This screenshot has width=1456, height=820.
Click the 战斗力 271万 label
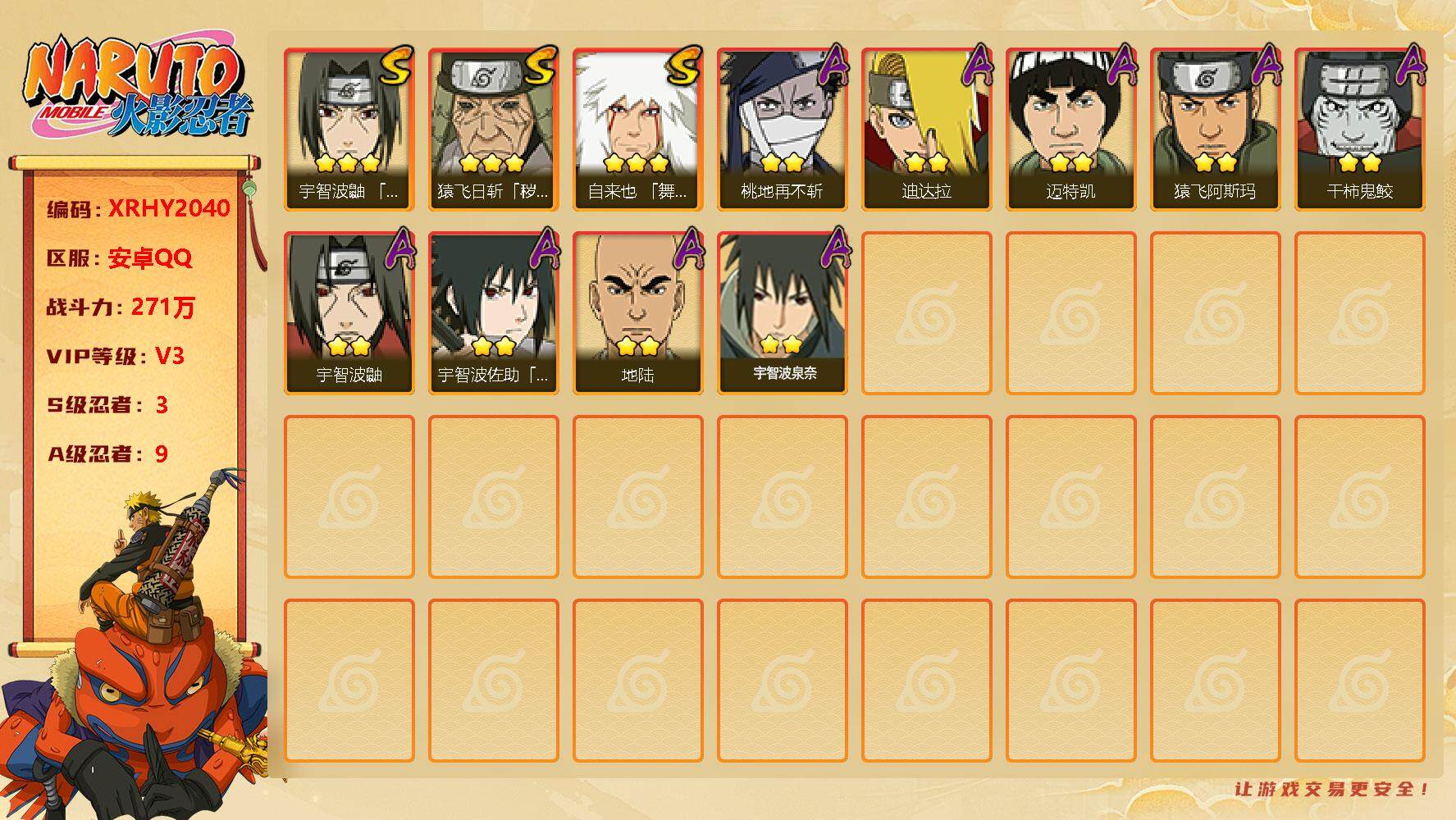pyautogui.click(x=121, y=307)
